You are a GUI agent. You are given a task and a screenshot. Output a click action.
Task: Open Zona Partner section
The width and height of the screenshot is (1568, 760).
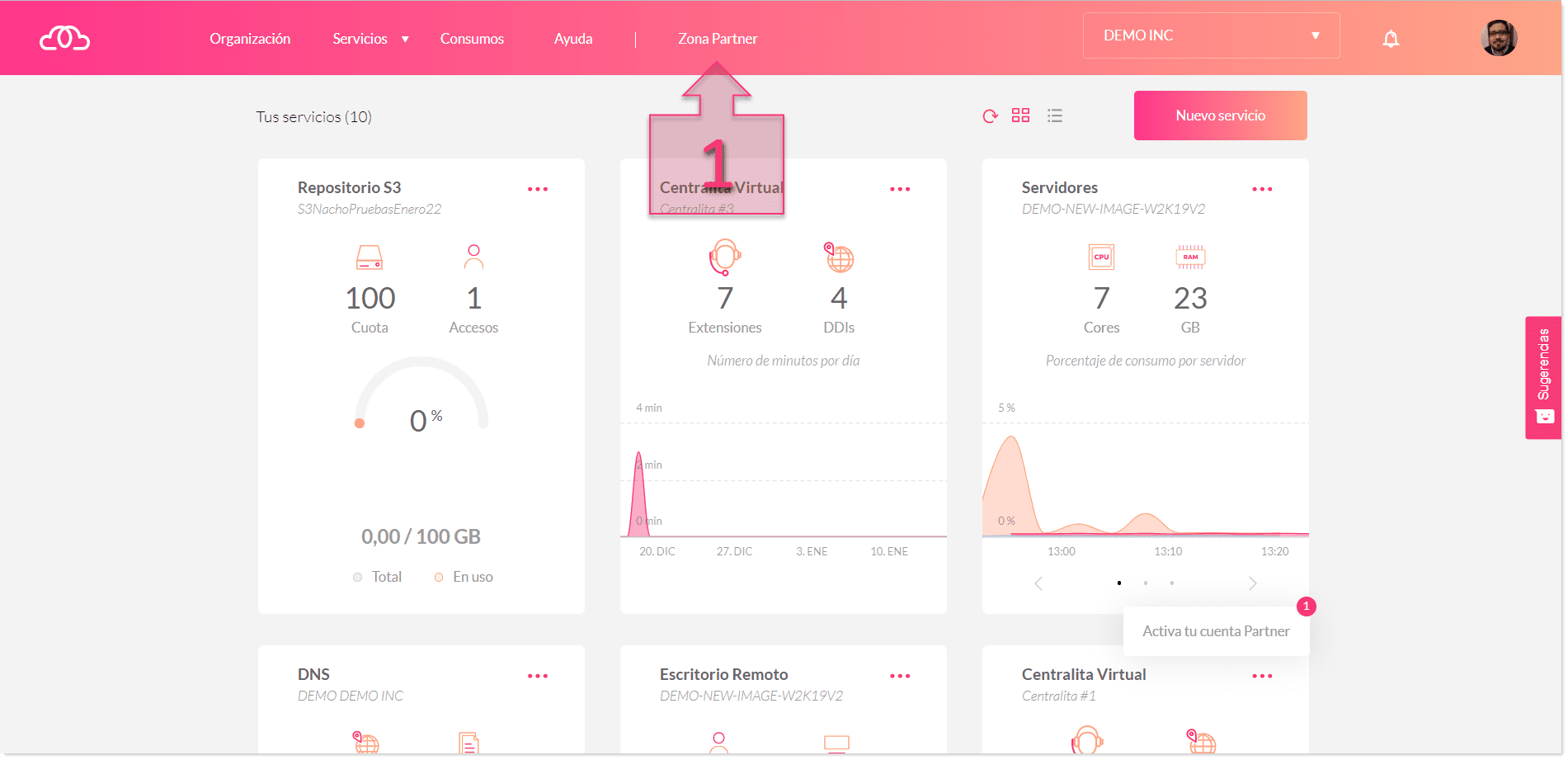(718, 39)
